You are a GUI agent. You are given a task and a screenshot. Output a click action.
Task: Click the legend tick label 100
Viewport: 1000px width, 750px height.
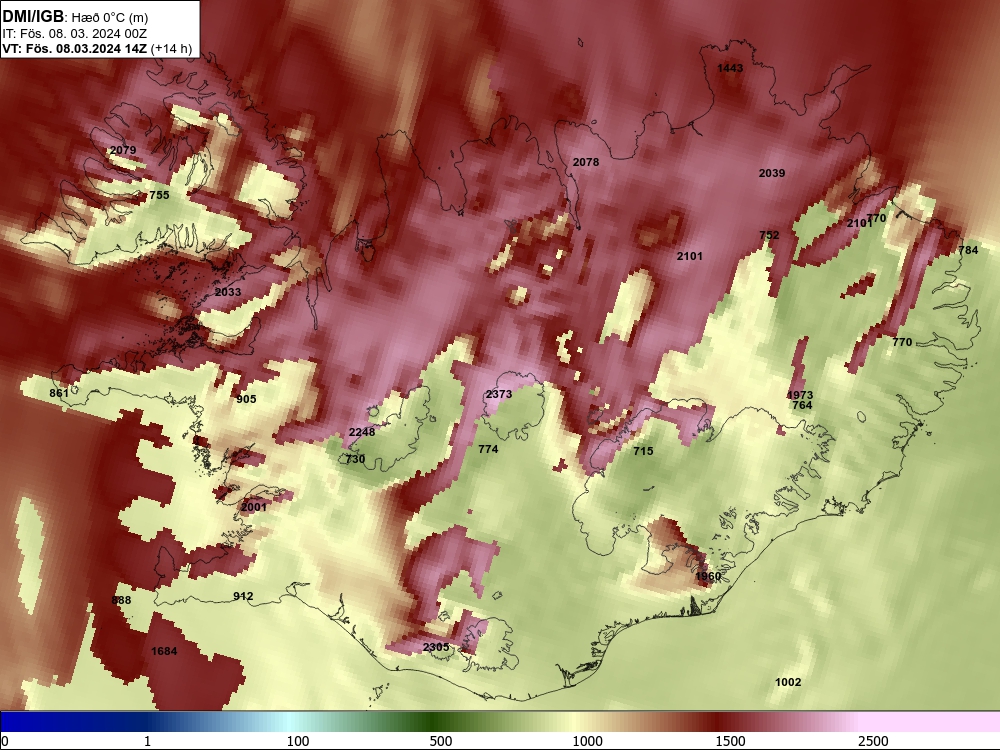[x=298, y=741]
